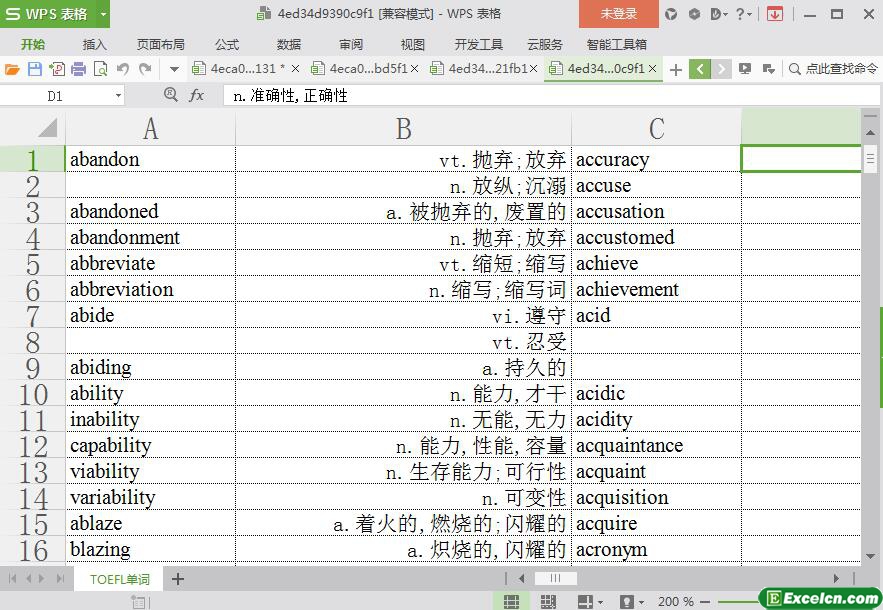883x610 pixels.
Task: Click the vertical scrollbar down arrow
Action: 871,556
